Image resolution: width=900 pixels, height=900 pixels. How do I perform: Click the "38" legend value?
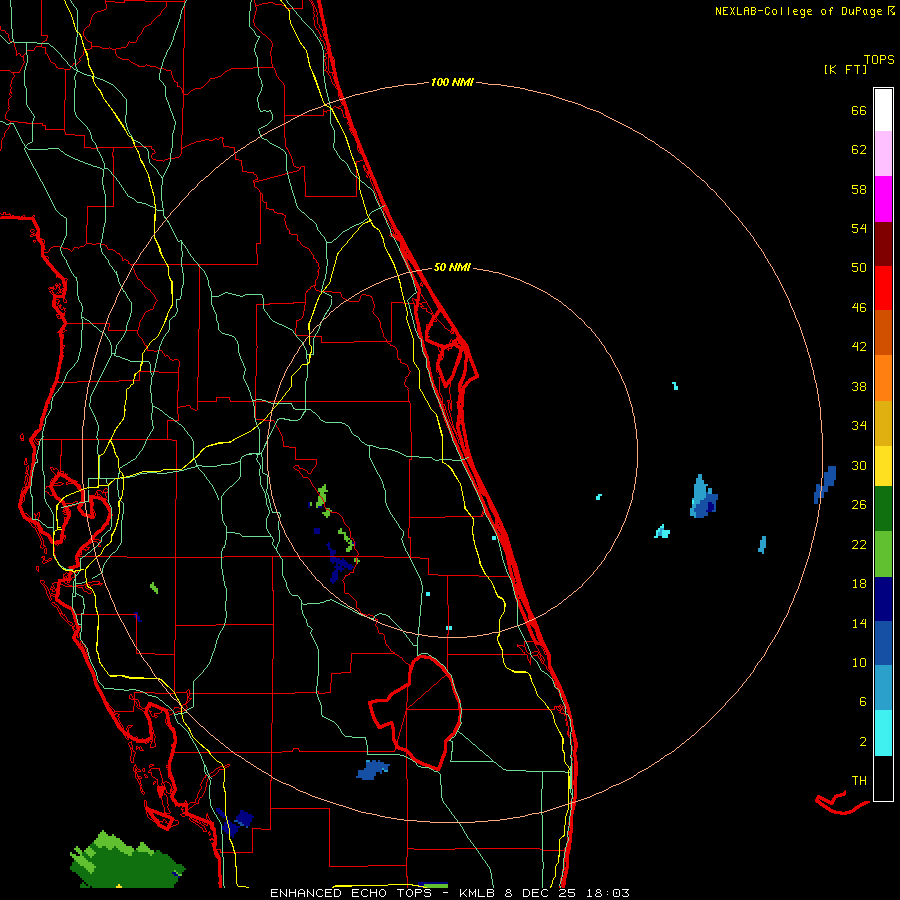[859, 387]
